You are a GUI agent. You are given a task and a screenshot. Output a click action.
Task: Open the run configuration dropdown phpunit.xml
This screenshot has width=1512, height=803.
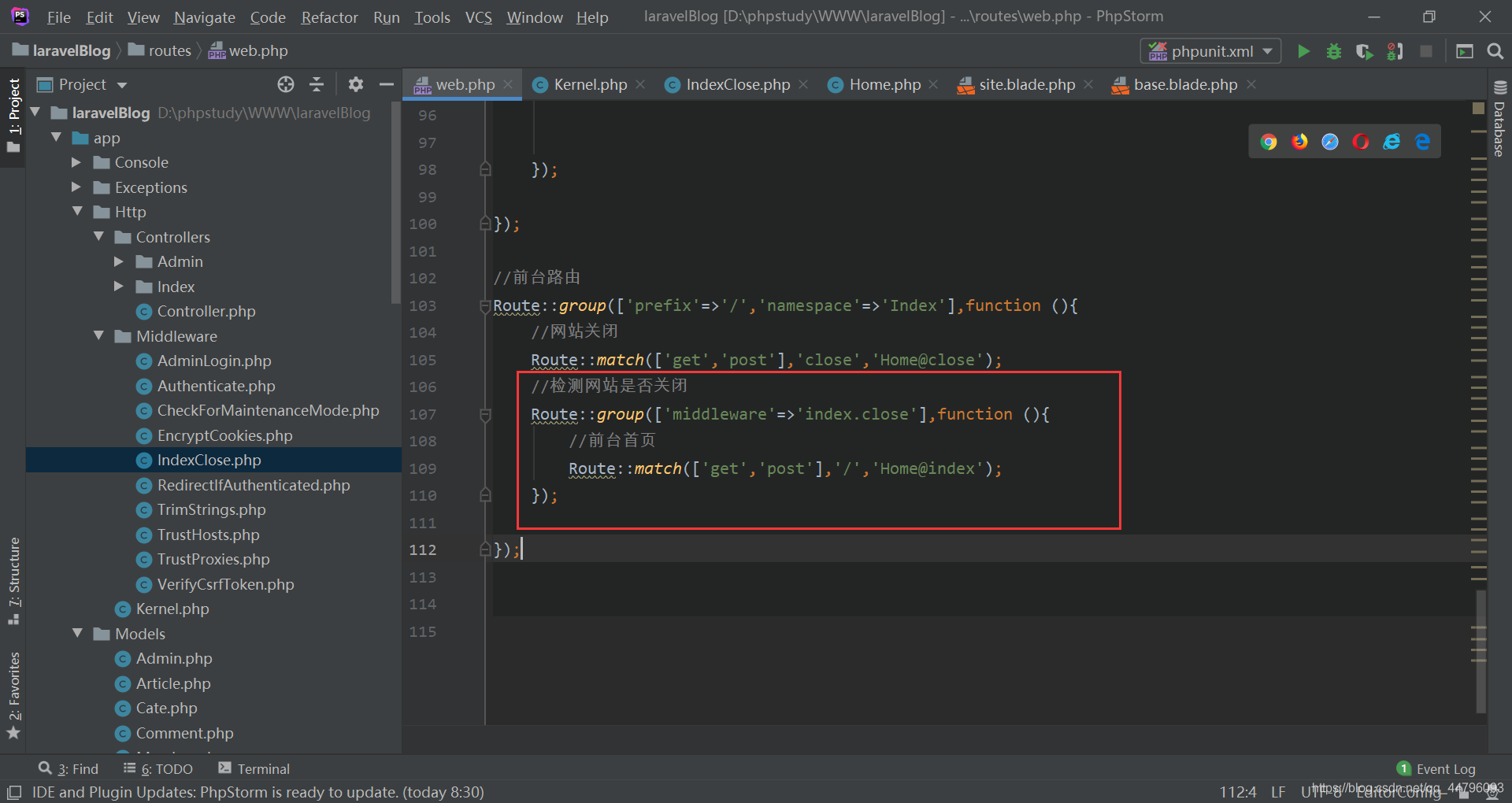(x=1210, y=51)
